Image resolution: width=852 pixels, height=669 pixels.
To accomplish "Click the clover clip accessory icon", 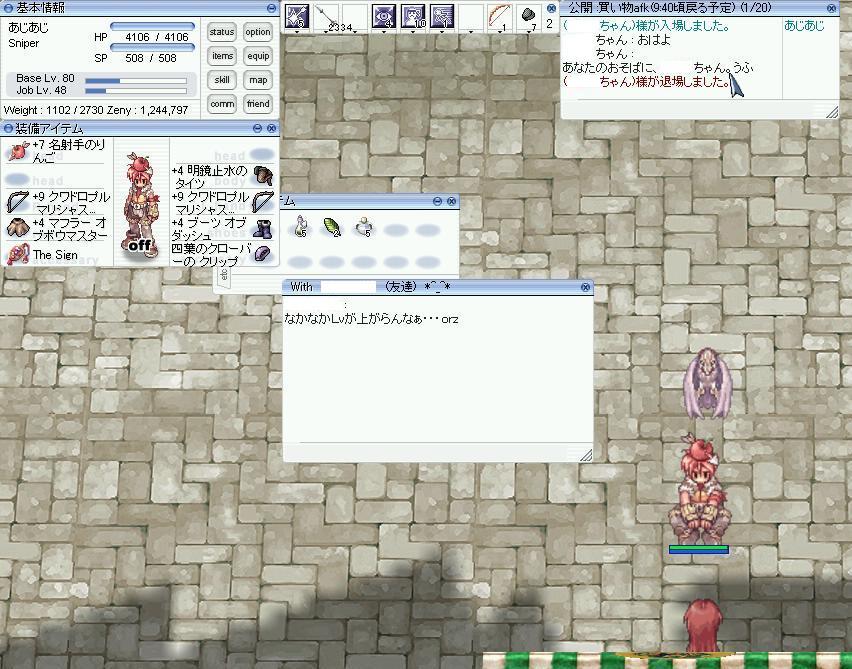I will pos(264,254).
